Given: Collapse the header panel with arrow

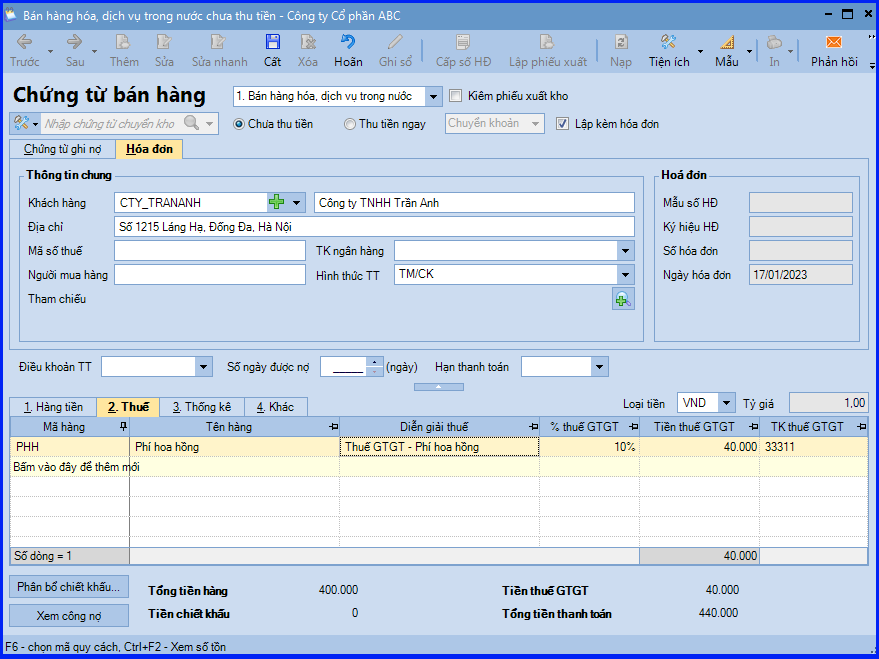Looking at the screenshot, I should (439, 387).
